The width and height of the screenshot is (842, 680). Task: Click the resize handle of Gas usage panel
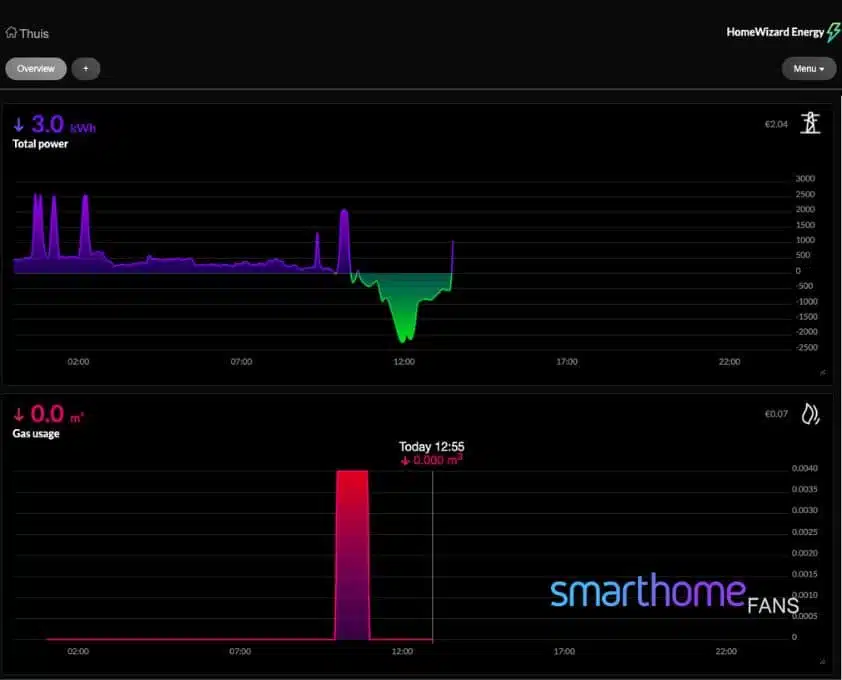coord(823,662)
